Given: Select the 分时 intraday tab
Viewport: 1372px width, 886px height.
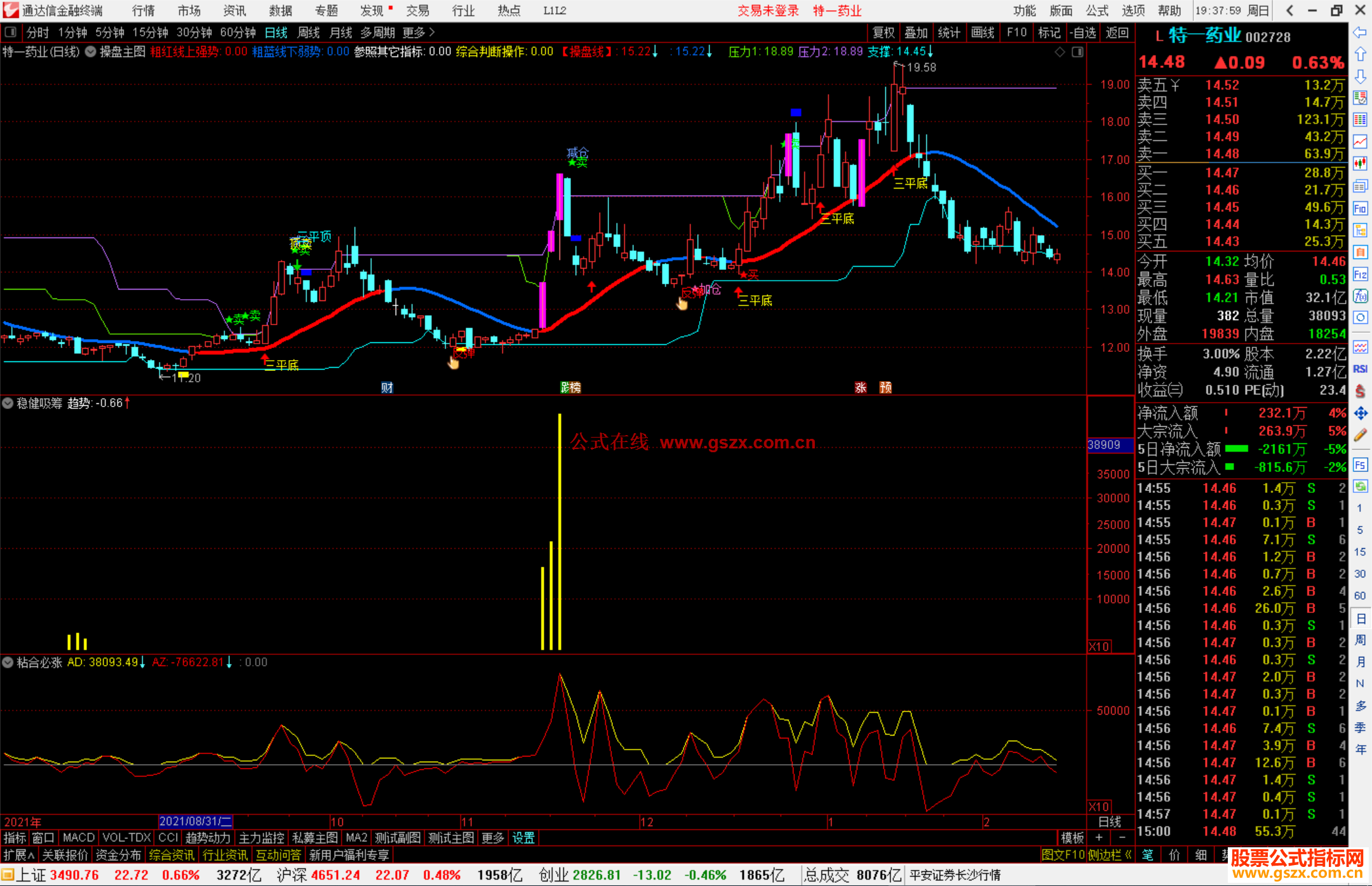Looking at the screenshot, I should (37, 32).
